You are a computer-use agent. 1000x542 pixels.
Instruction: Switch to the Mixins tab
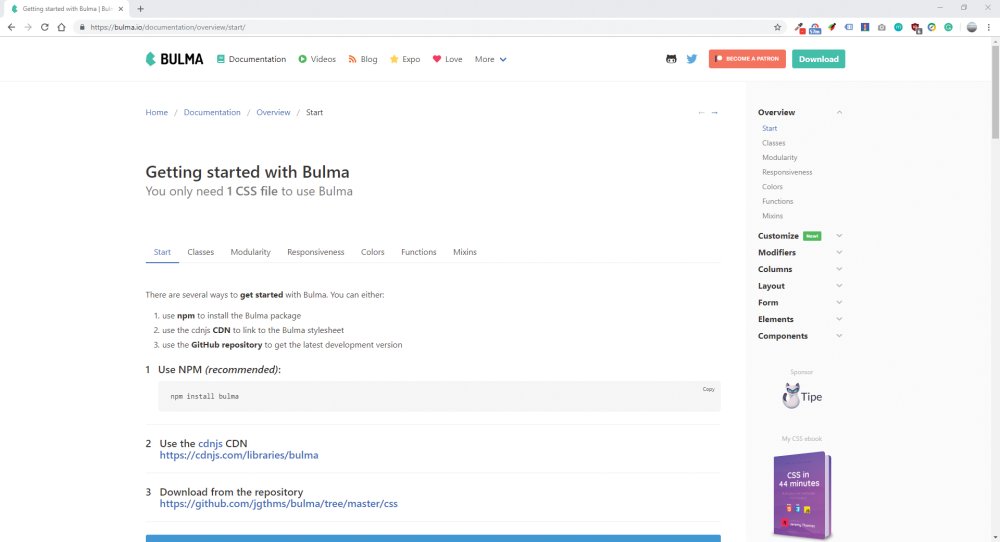click(464, 252)
